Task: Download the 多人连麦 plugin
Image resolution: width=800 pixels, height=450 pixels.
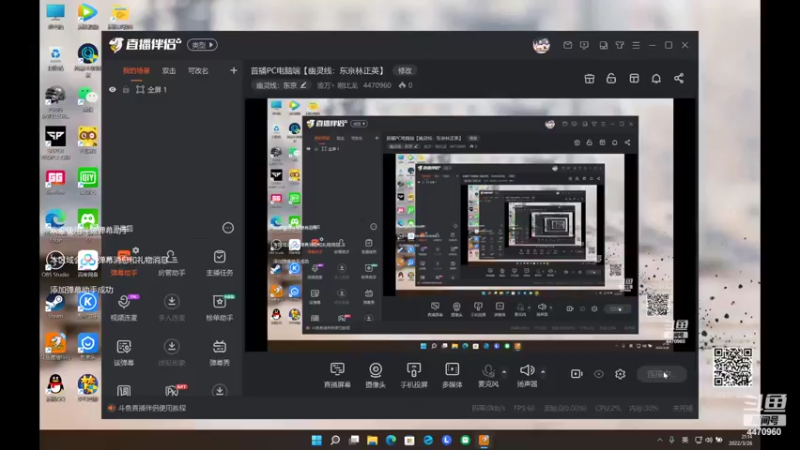Action: [171, 308]
